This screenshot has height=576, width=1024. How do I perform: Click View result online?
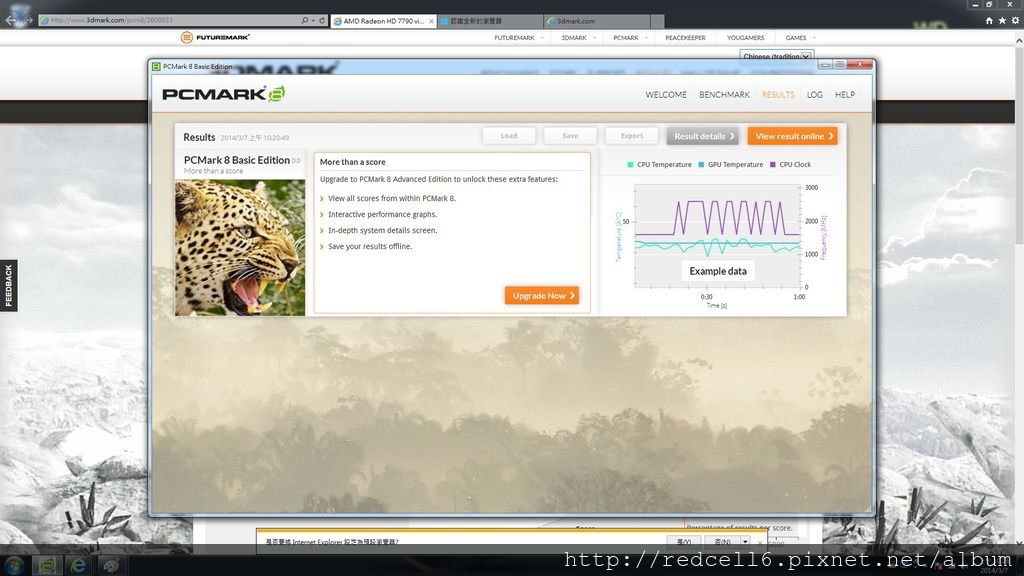[793, 136]
